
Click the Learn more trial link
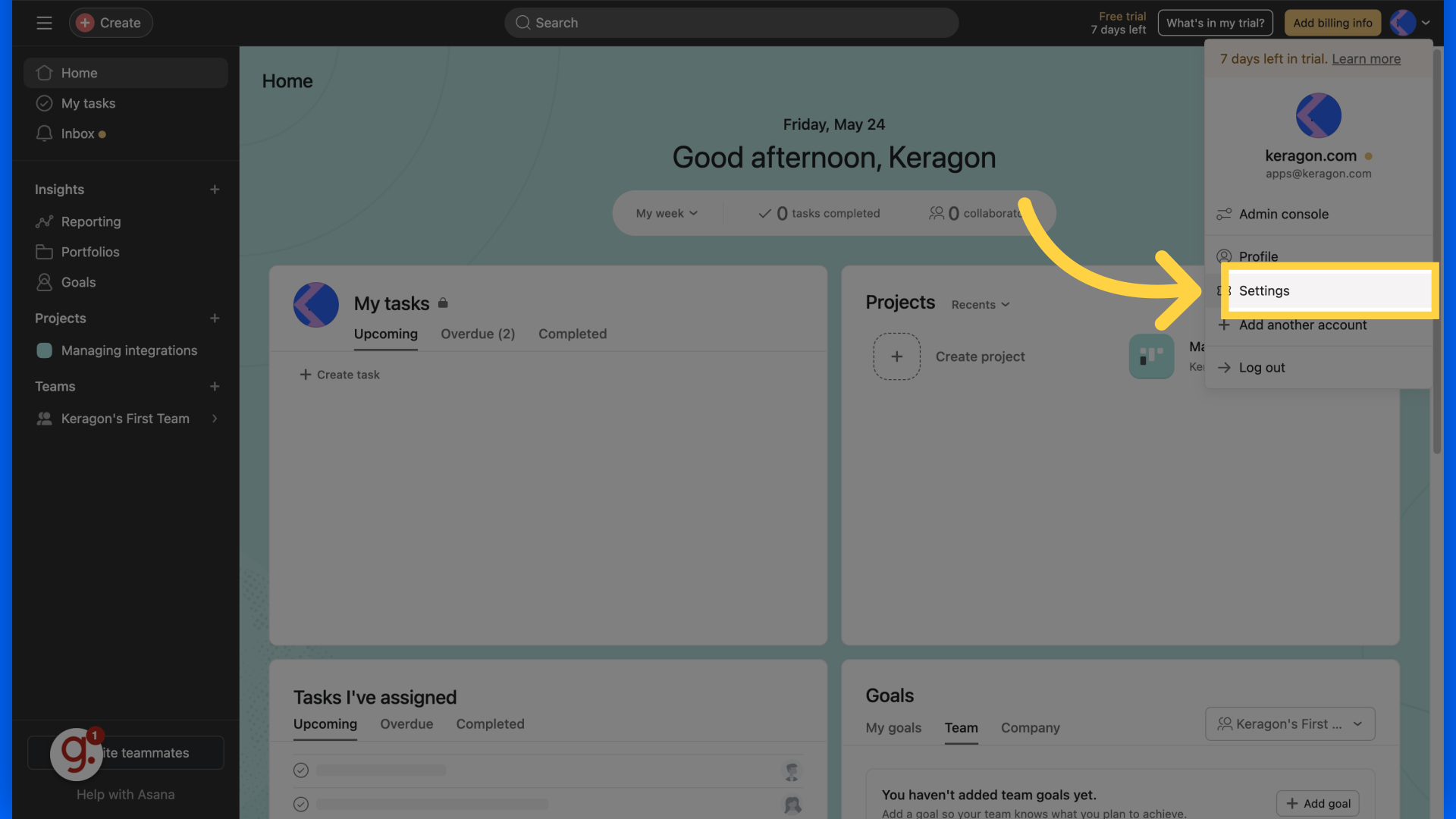pyautogui.click(x=1366, y=58)
